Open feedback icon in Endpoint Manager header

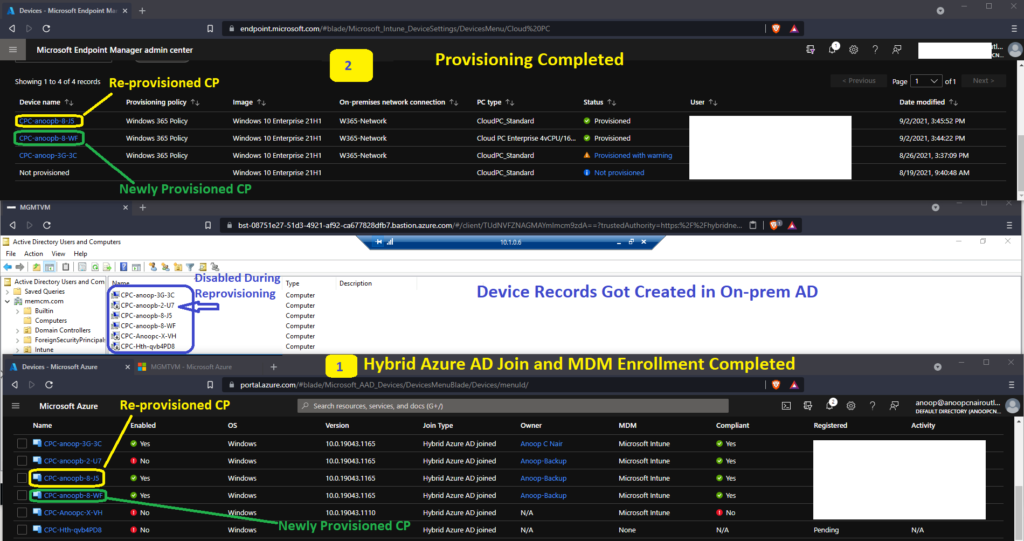897,50
